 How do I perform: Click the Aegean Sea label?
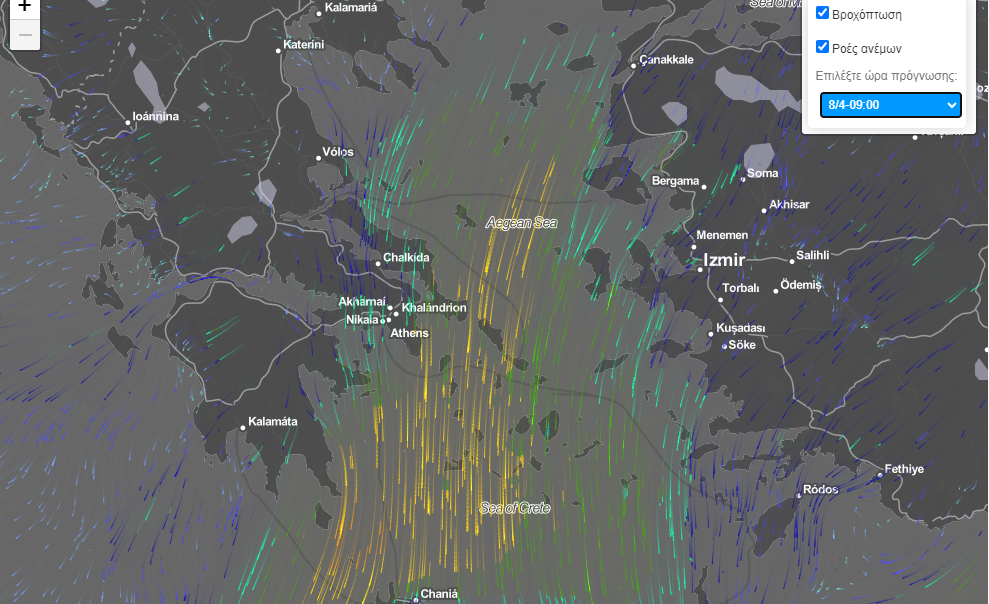(522, 223)
